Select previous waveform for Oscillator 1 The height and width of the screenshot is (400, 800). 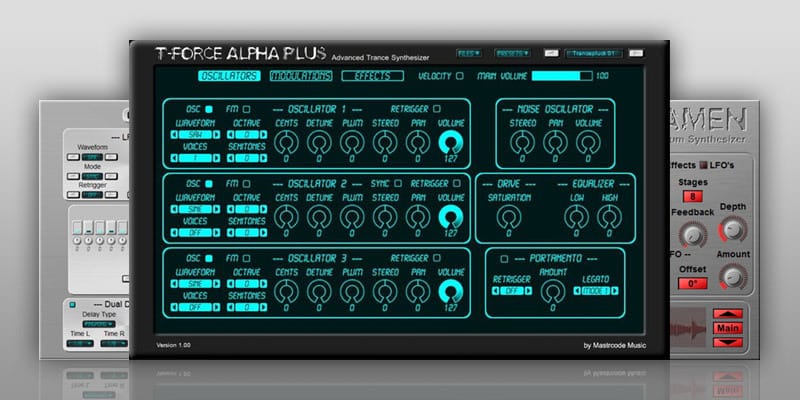point(174,135)
